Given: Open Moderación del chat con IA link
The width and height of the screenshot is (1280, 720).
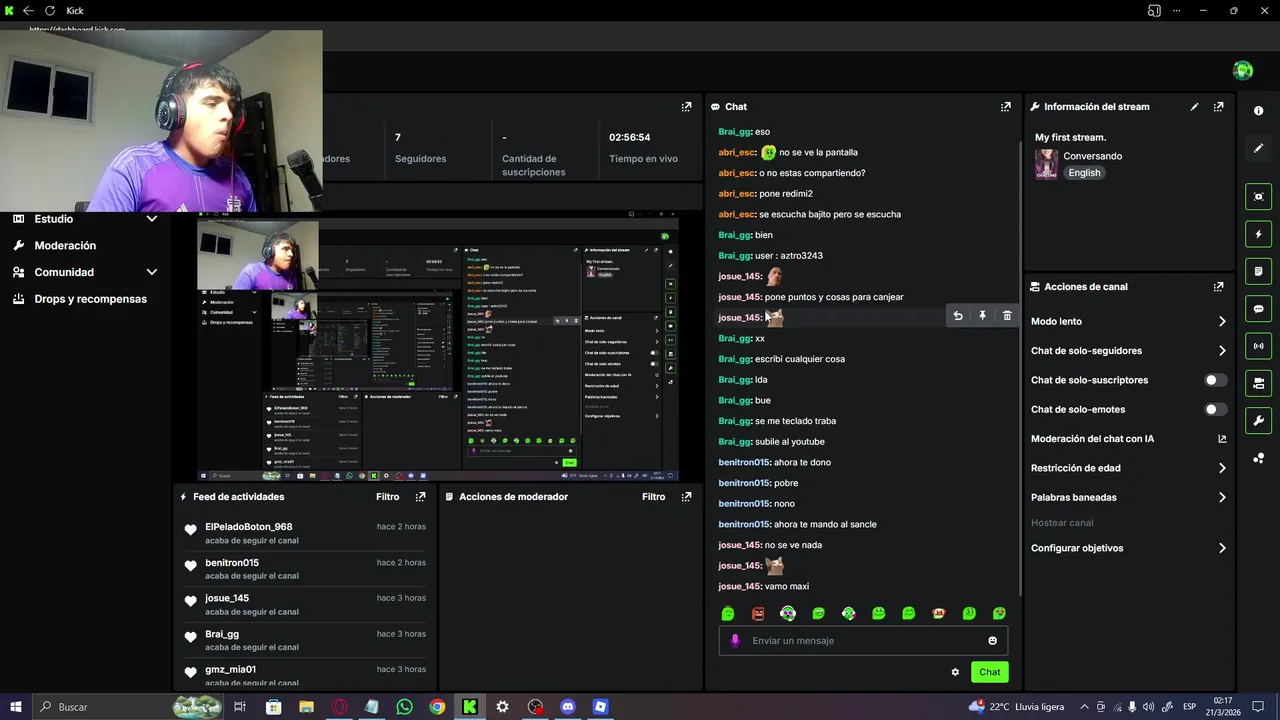Looking at the screenshot, I should (1128, 439).
